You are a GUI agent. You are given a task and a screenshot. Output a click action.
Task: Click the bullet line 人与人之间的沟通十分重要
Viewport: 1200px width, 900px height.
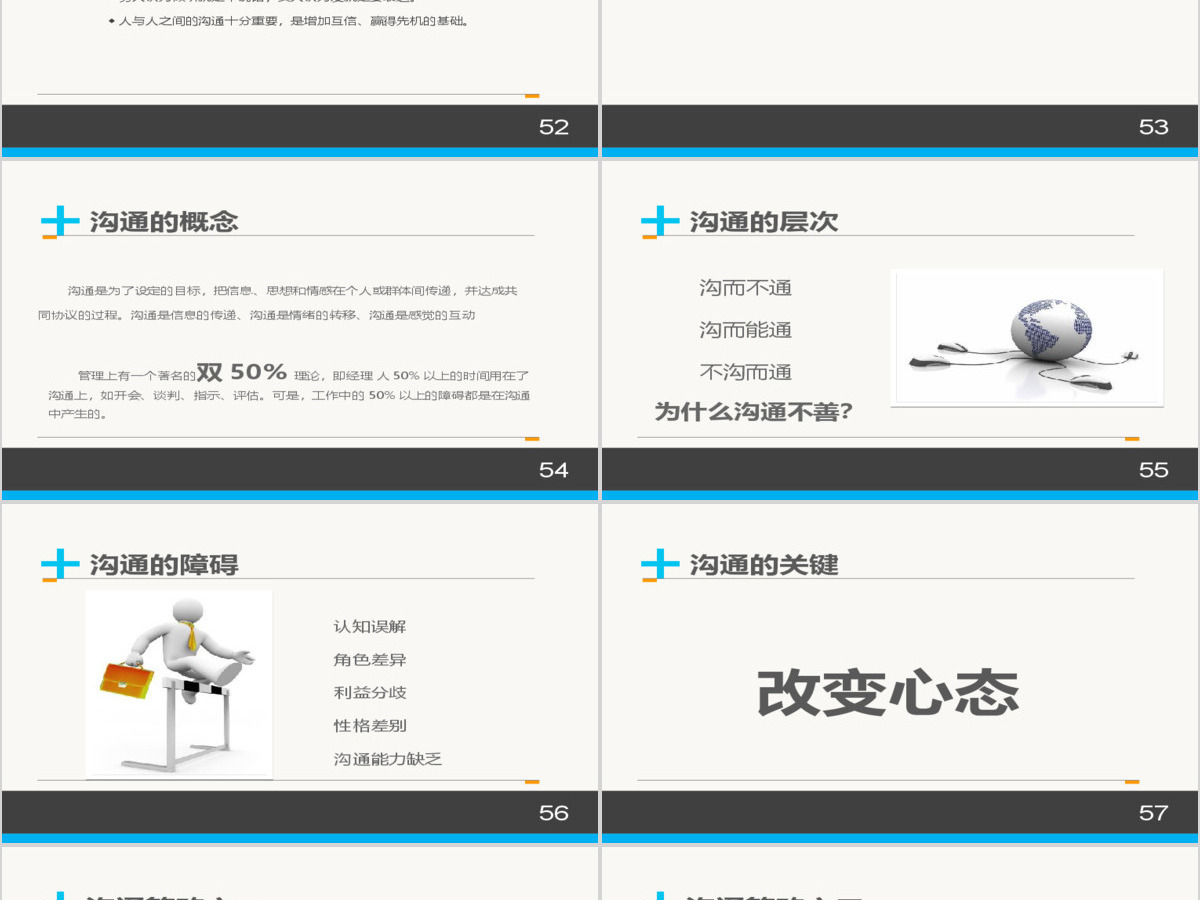pyautogui.click(x=288, y=21)
